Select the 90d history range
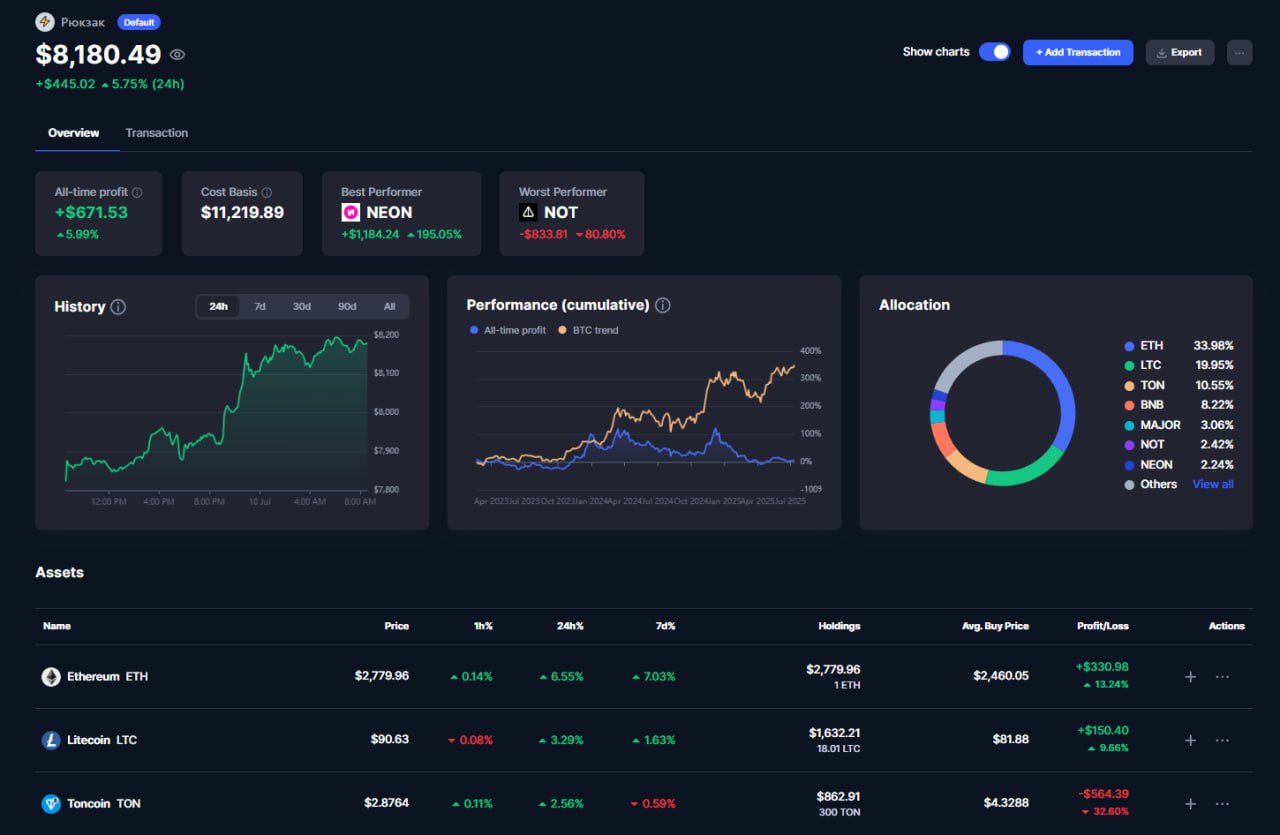The image size is (1280, 835). (347, 306)
